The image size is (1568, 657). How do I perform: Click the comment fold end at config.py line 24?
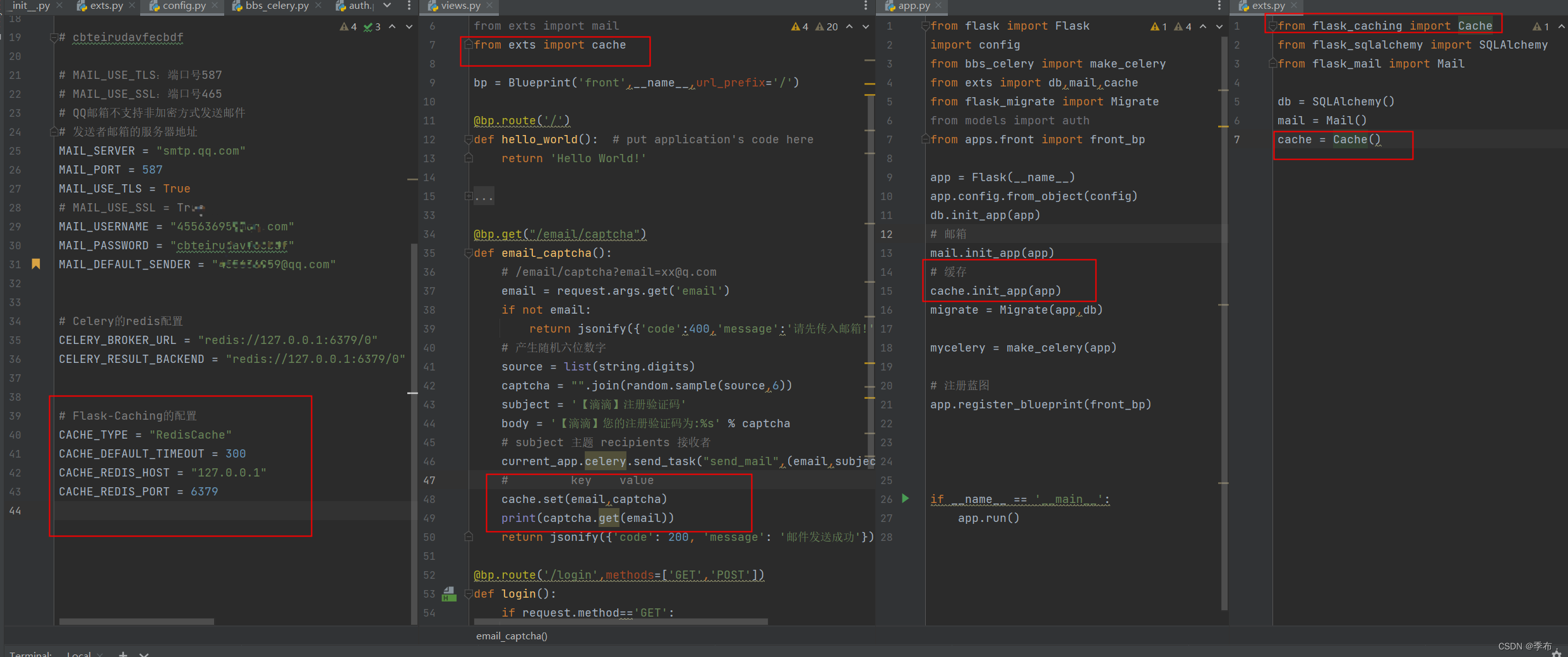[54, 132]
